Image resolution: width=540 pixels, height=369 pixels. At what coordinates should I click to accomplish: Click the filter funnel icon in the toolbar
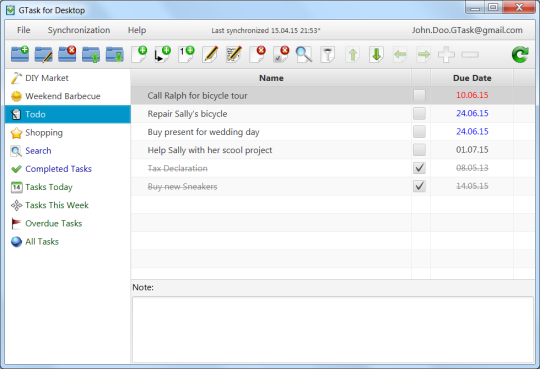[x=328, y=54]
